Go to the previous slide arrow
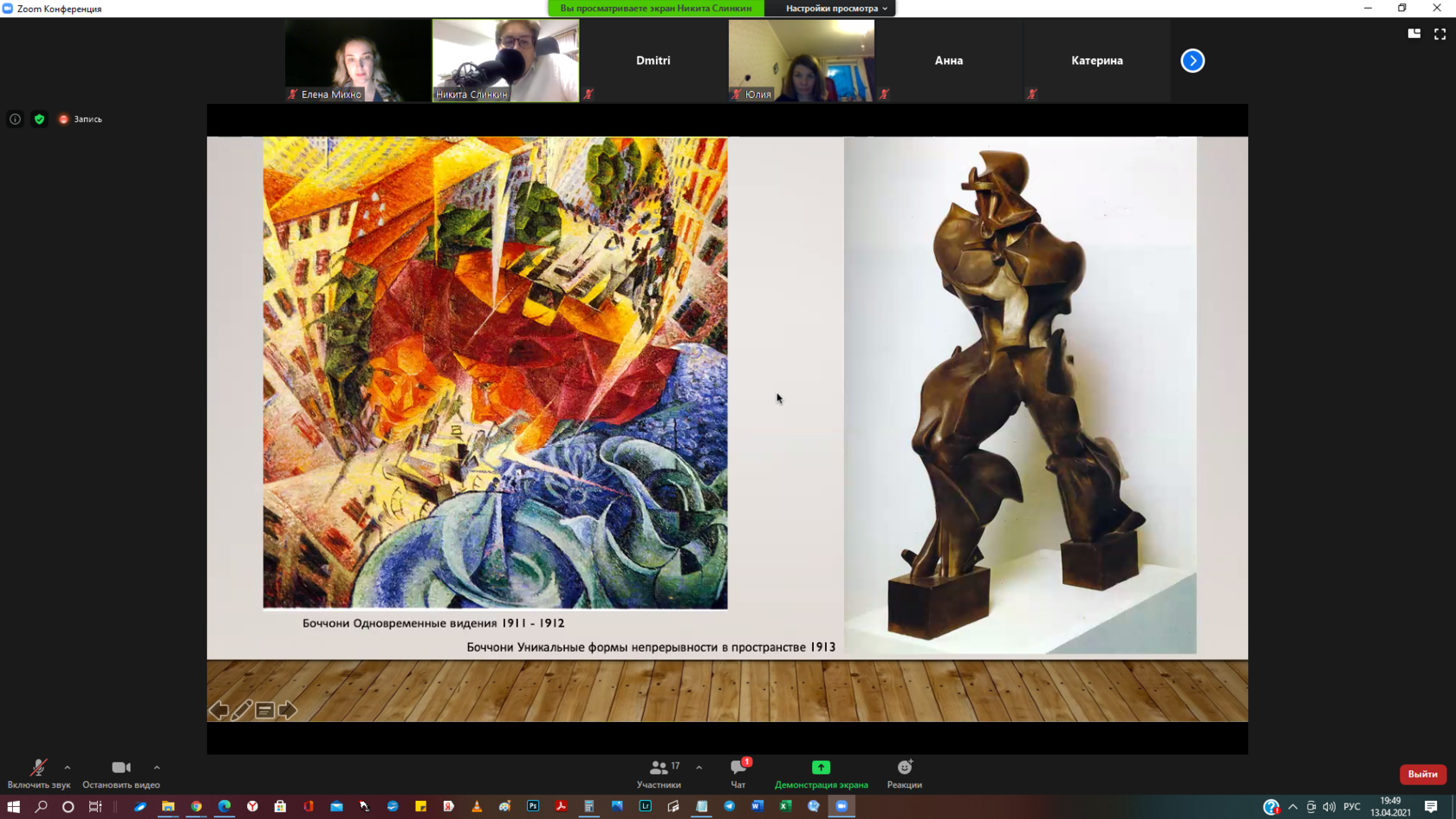 218,711
